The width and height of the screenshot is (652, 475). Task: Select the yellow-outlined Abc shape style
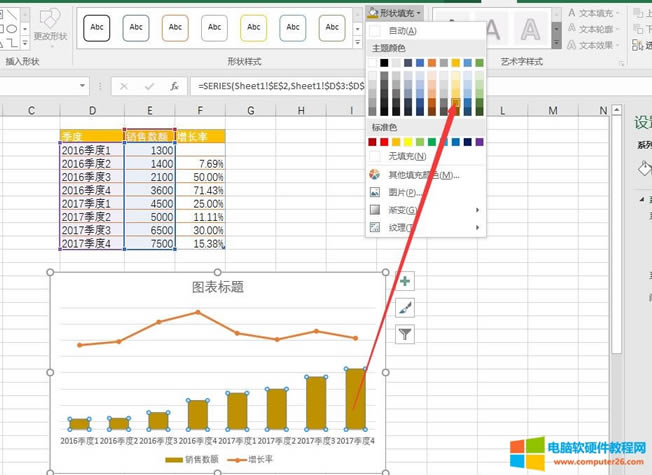[x=254, y=28]
